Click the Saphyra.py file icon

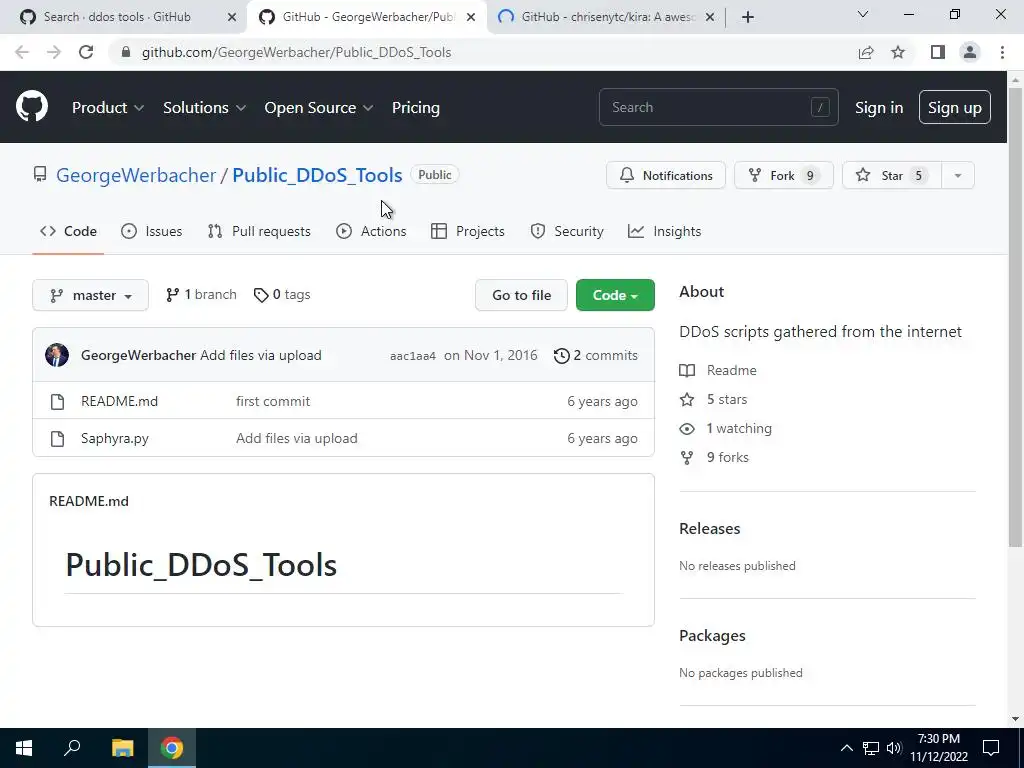coord(57,439)
